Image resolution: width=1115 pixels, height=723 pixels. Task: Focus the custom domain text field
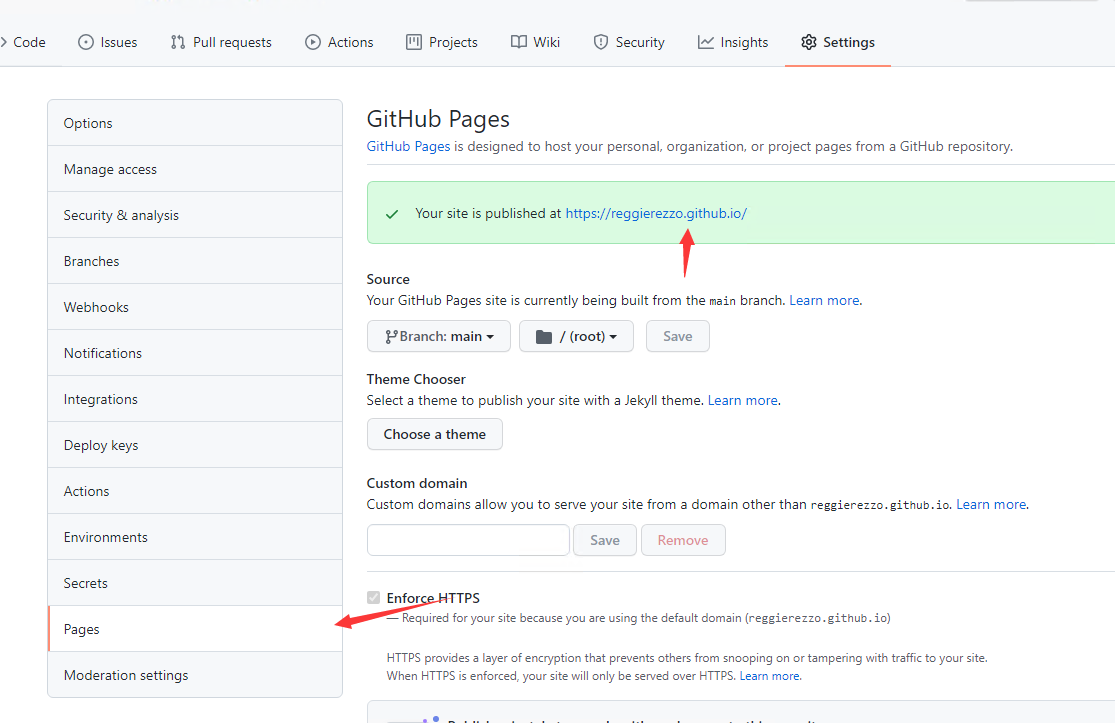pyautogui.click(x=468, y=540)
